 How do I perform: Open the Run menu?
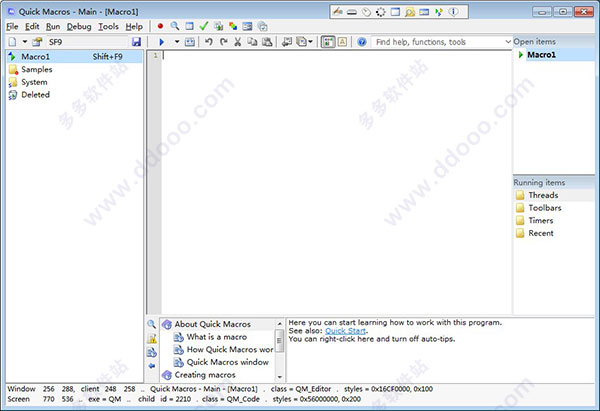coord(53,26)
